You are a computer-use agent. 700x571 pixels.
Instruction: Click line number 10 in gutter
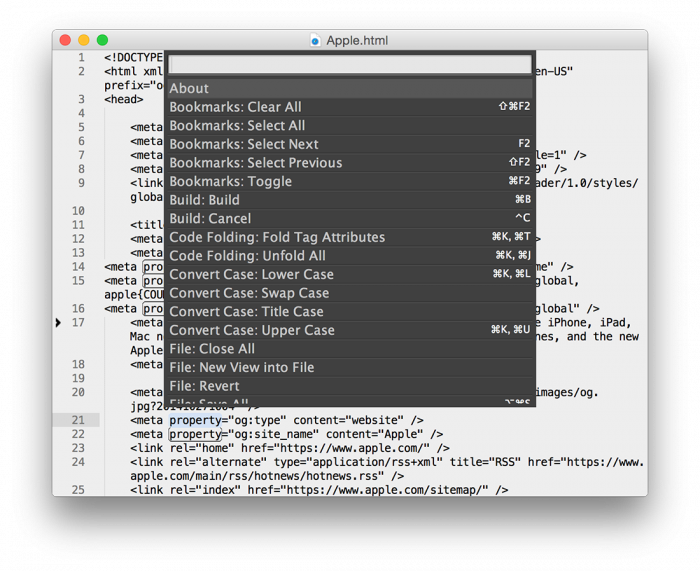78,211
